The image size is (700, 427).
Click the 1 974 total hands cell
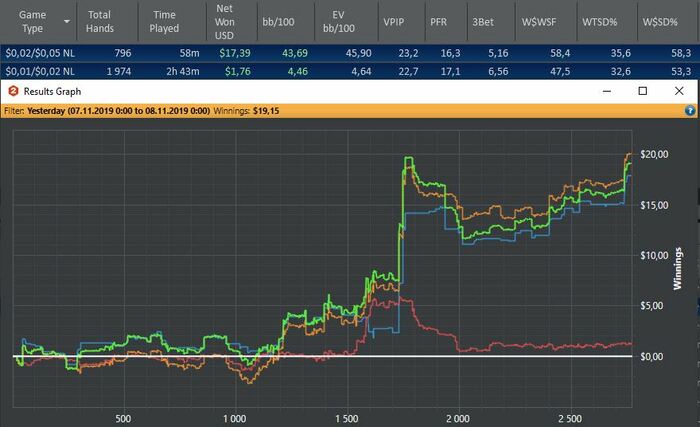pyautogui.click(x=119, y=71)
